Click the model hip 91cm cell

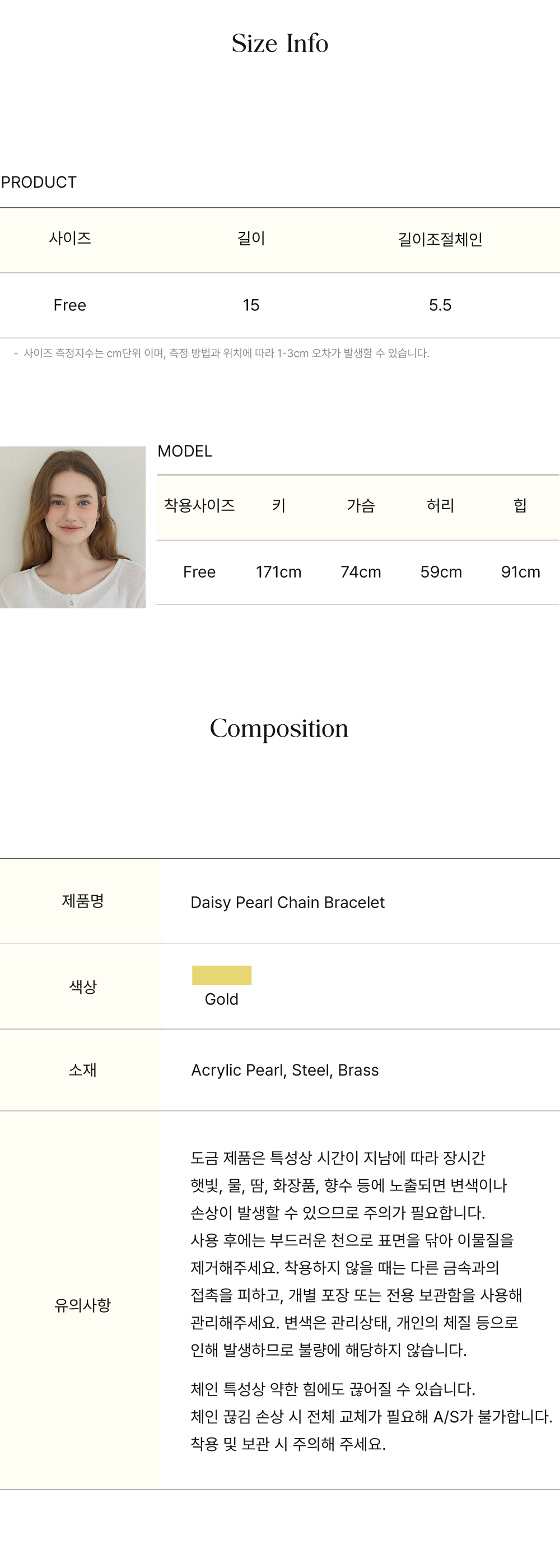point(520,571)
